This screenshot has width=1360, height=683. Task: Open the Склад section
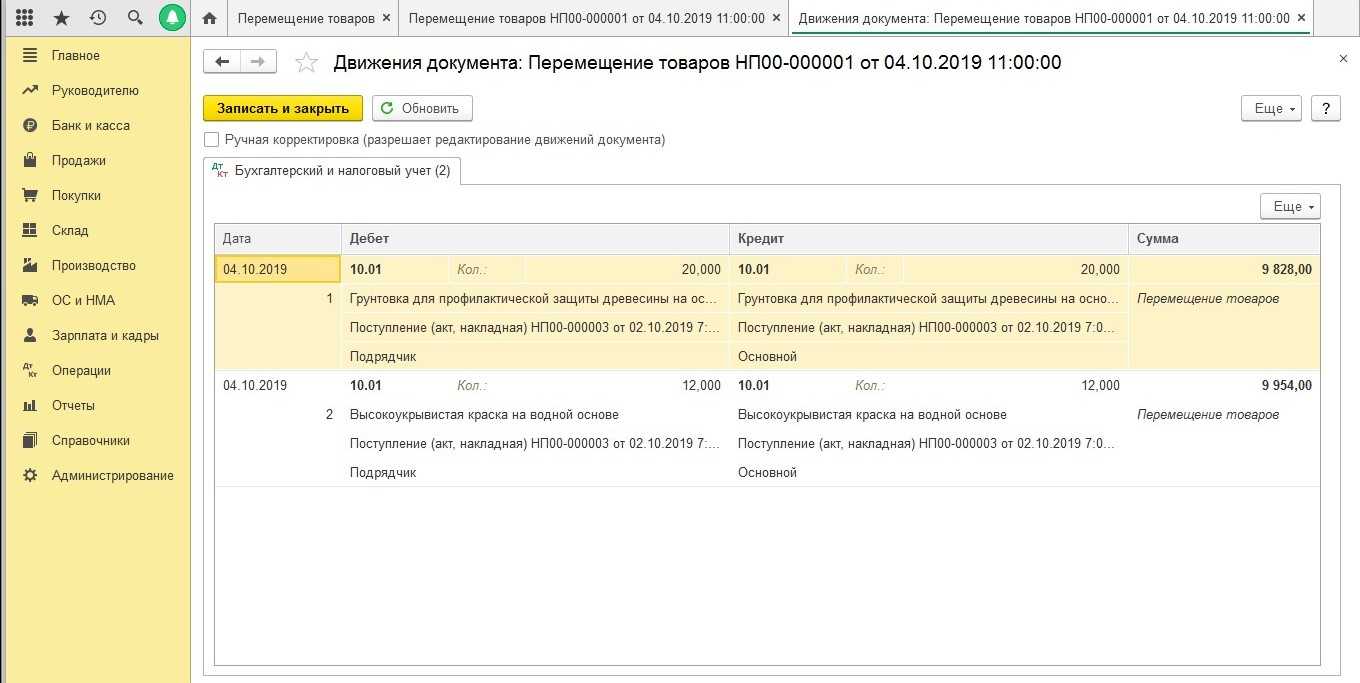[70, 230]
